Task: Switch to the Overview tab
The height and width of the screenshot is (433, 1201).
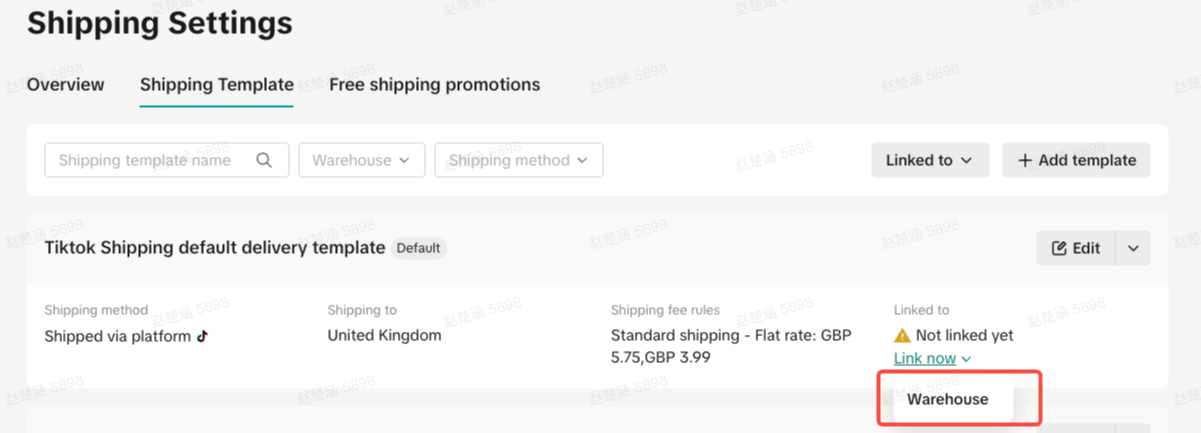Action: tap(65, 85)
